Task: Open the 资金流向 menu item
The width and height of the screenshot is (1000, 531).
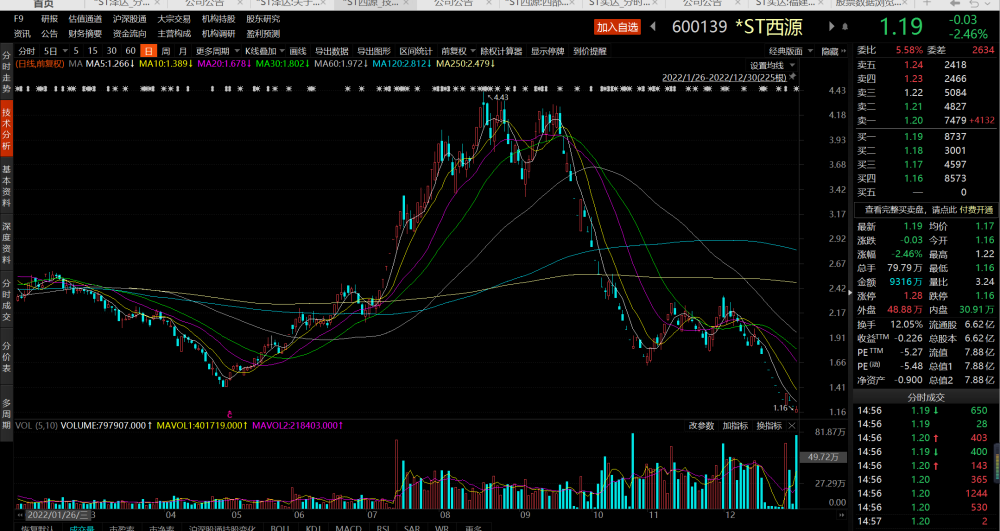Action: tap(129, 34)
